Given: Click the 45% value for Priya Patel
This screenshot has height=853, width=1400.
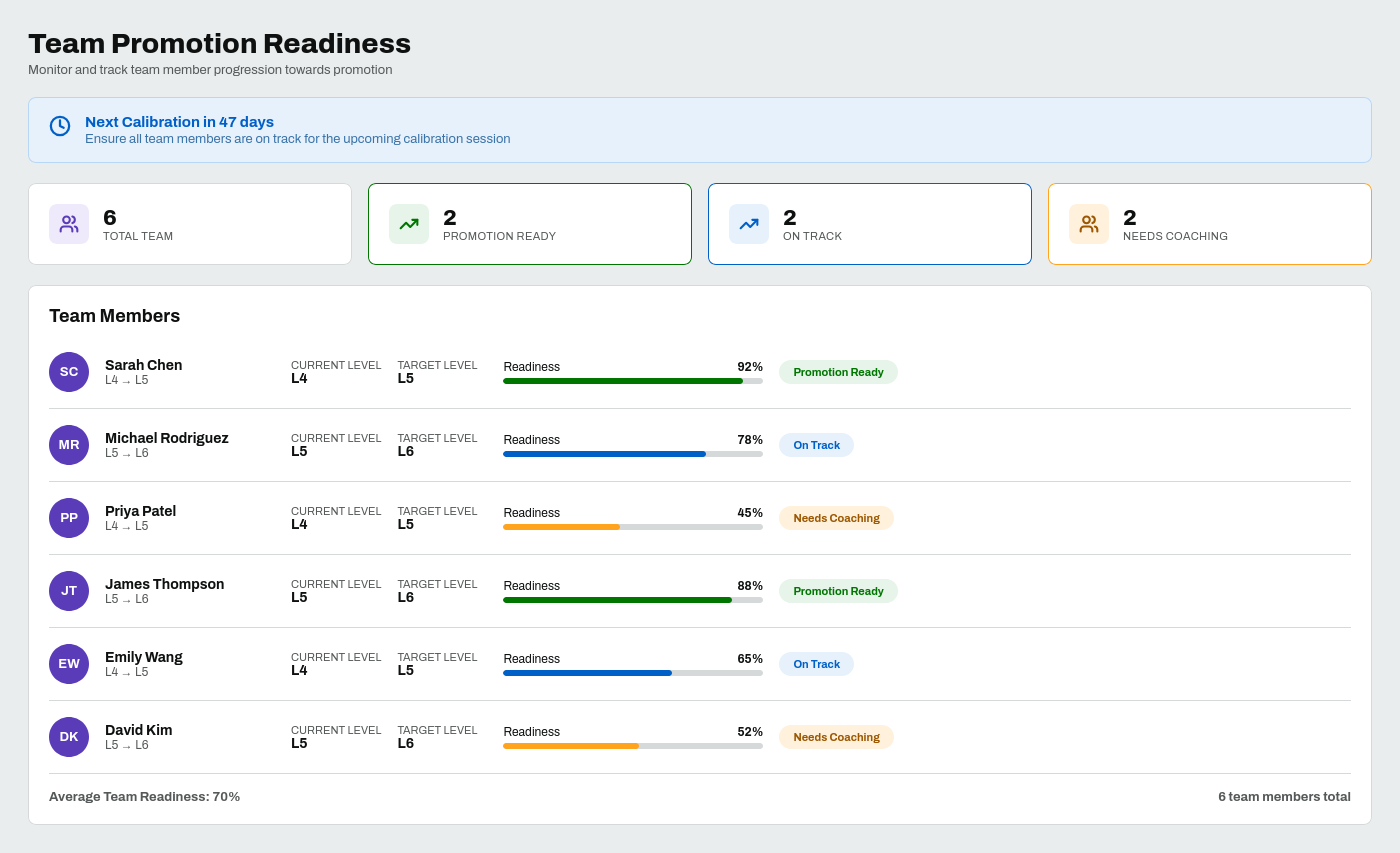Looking at the screenshot, I should (750, 513).
